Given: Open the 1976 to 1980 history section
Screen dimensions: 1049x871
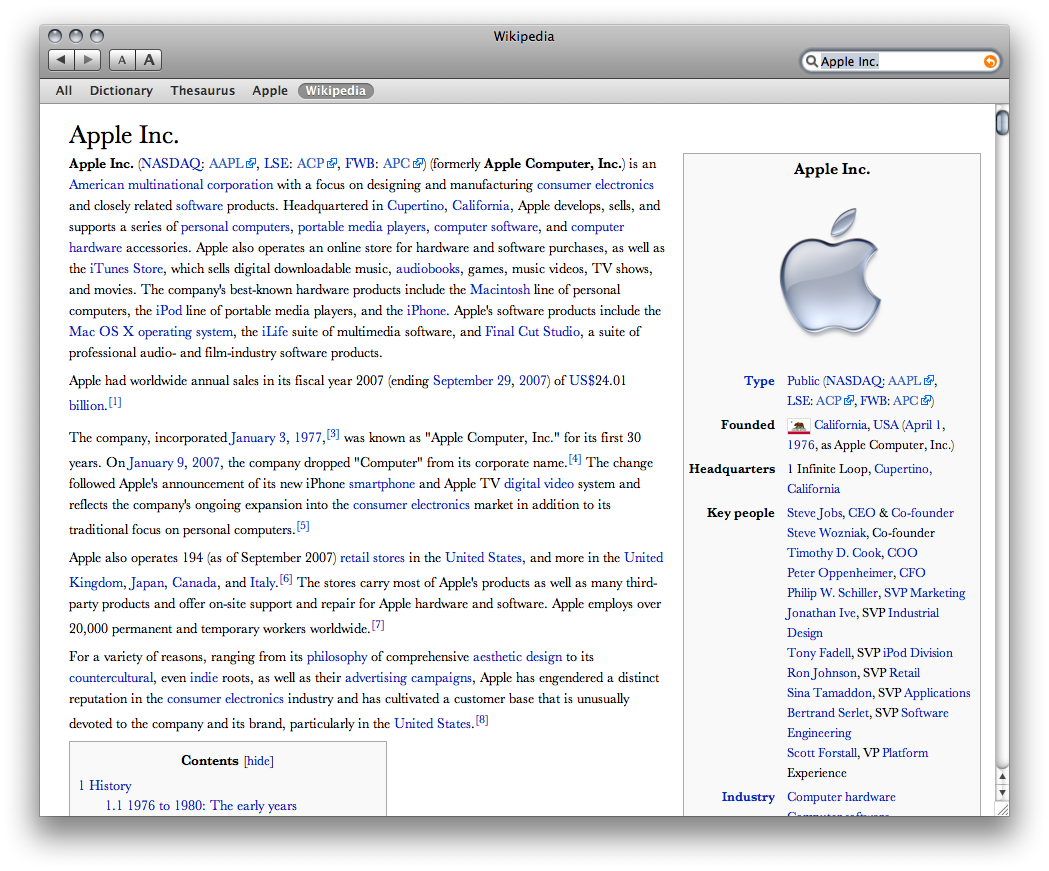Looking at the screenshot, I should pyautogui.click(x=201, y=805).
